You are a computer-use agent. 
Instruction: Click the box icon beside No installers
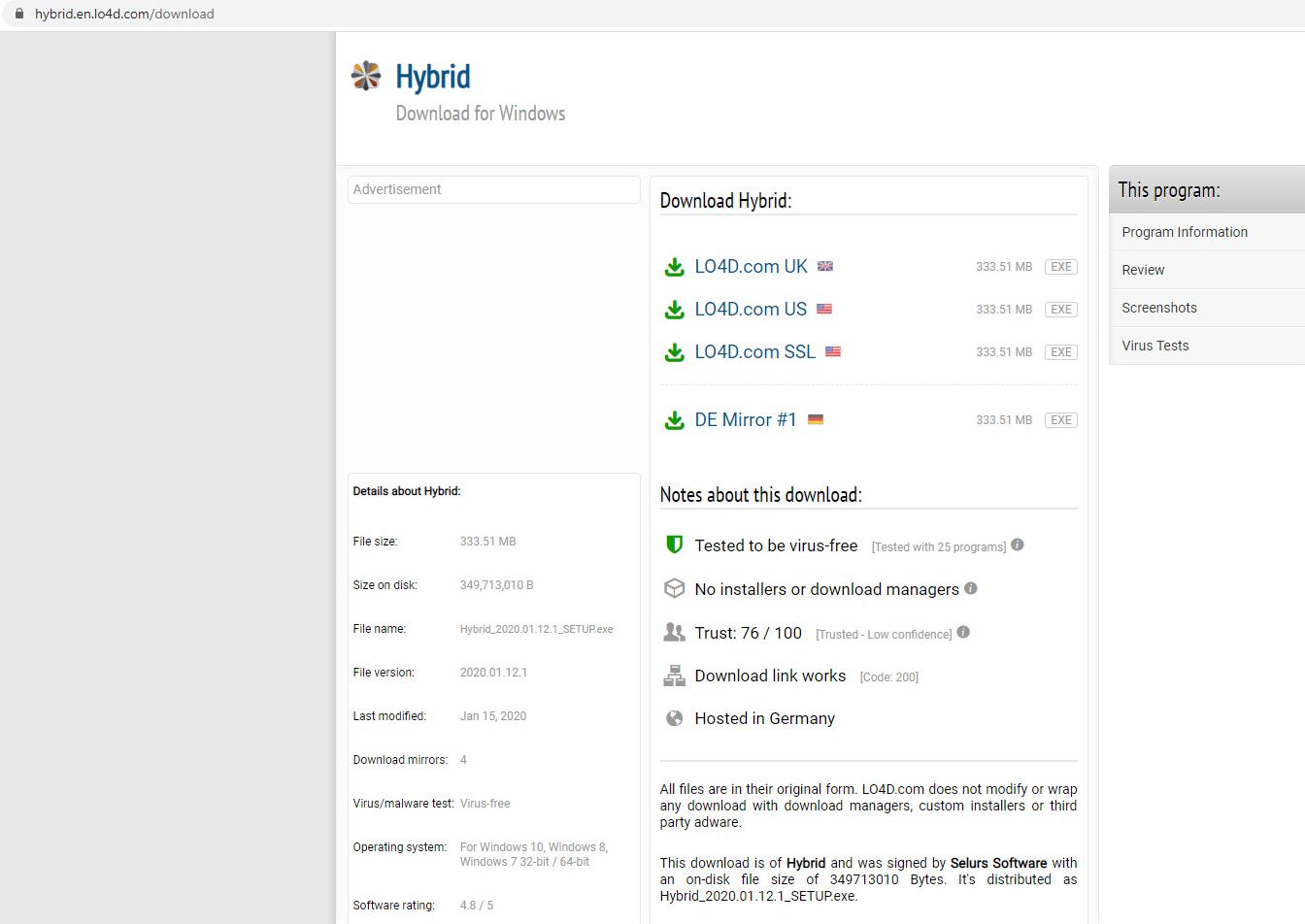674,588
